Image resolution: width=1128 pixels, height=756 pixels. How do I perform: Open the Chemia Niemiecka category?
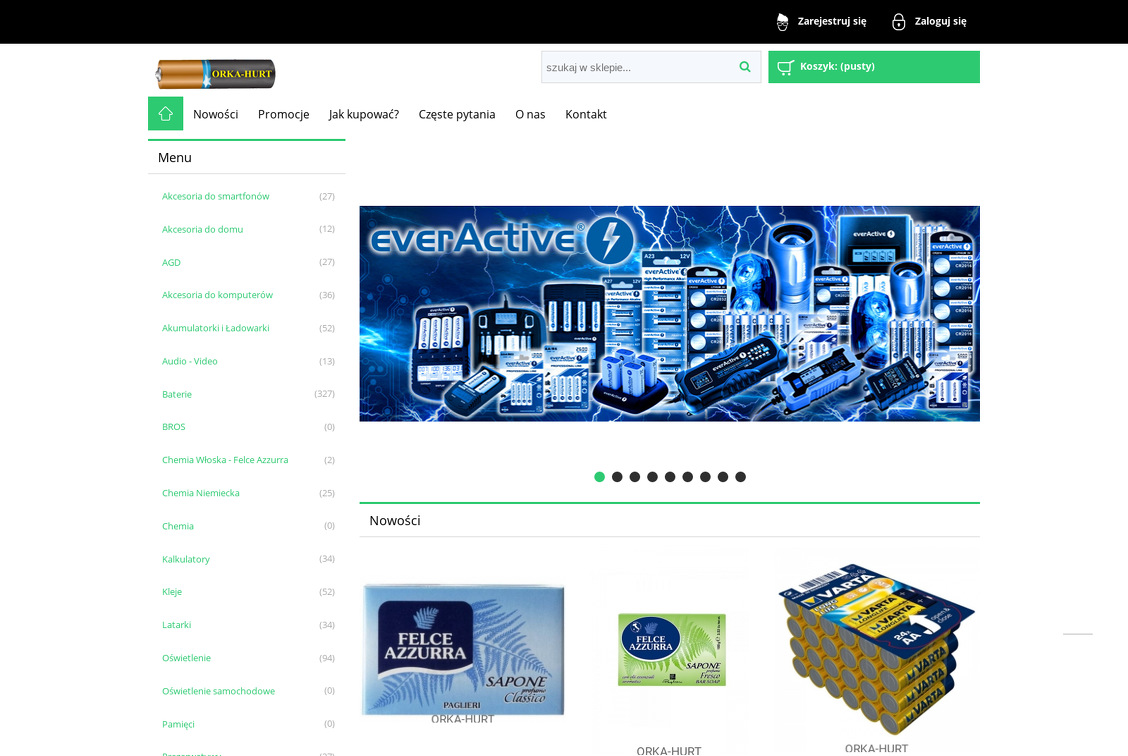[200, 493]
